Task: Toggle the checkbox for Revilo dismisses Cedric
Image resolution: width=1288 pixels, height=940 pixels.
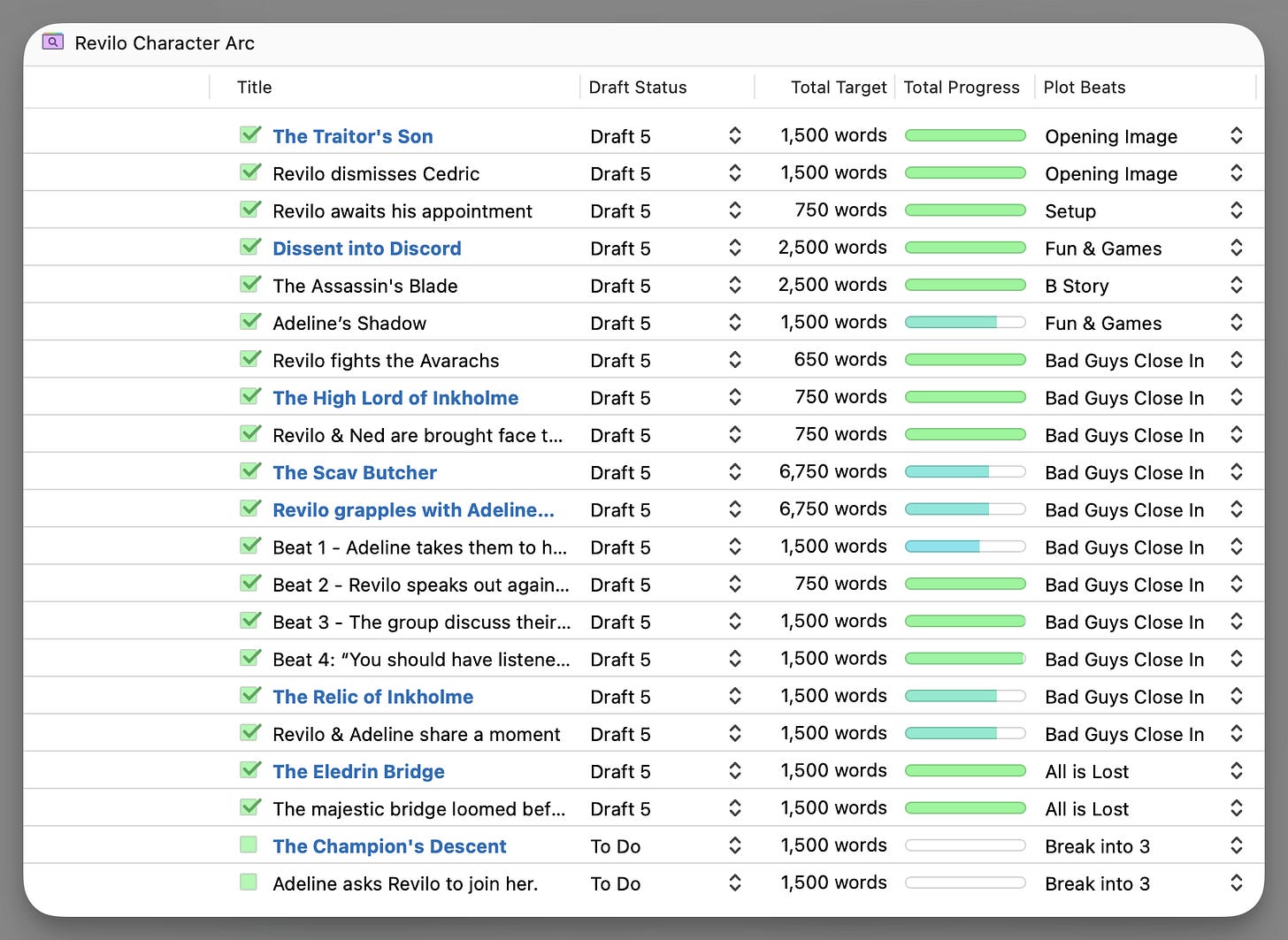Action: 250,172
